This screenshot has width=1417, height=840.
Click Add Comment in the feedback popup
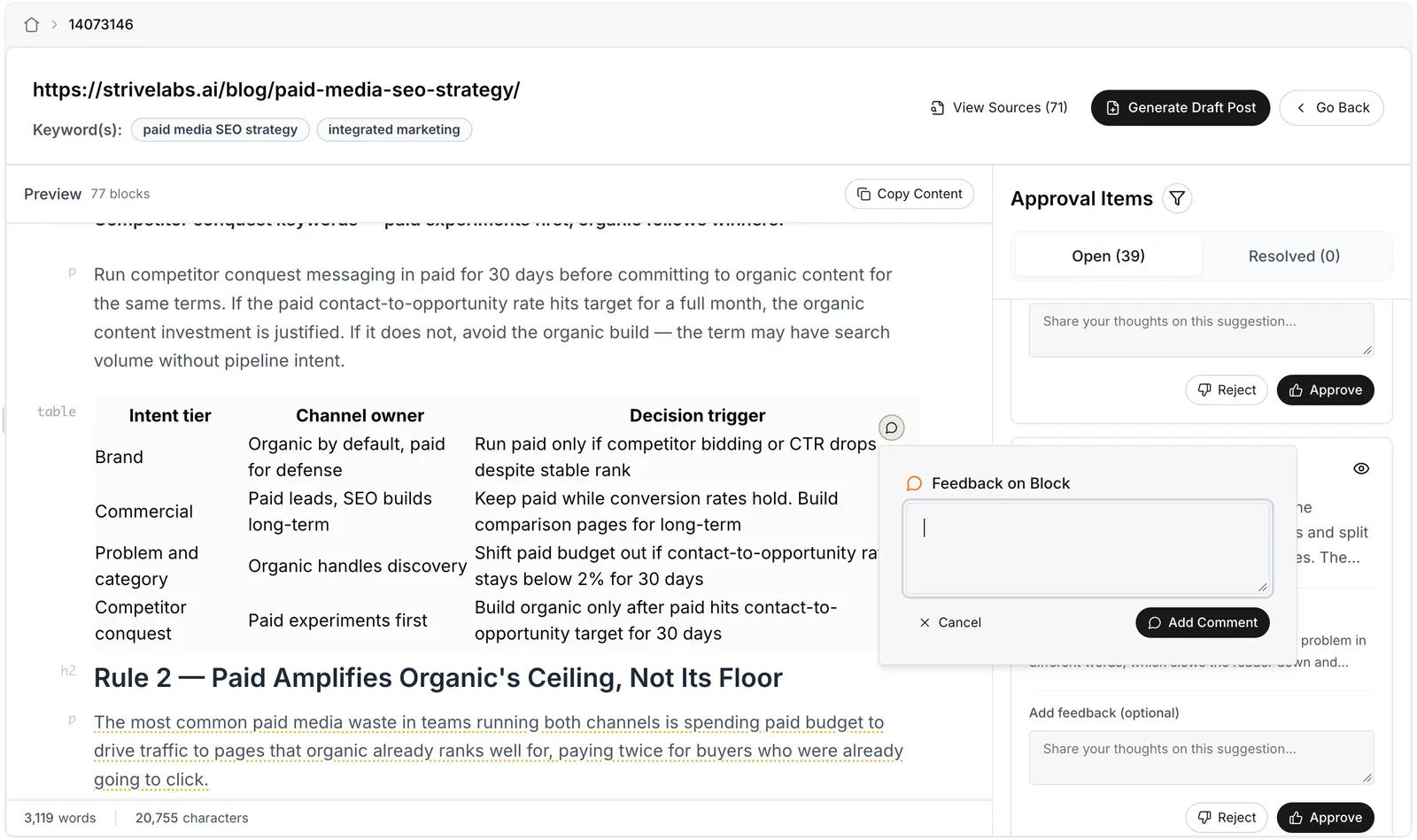click(1203, 622)
